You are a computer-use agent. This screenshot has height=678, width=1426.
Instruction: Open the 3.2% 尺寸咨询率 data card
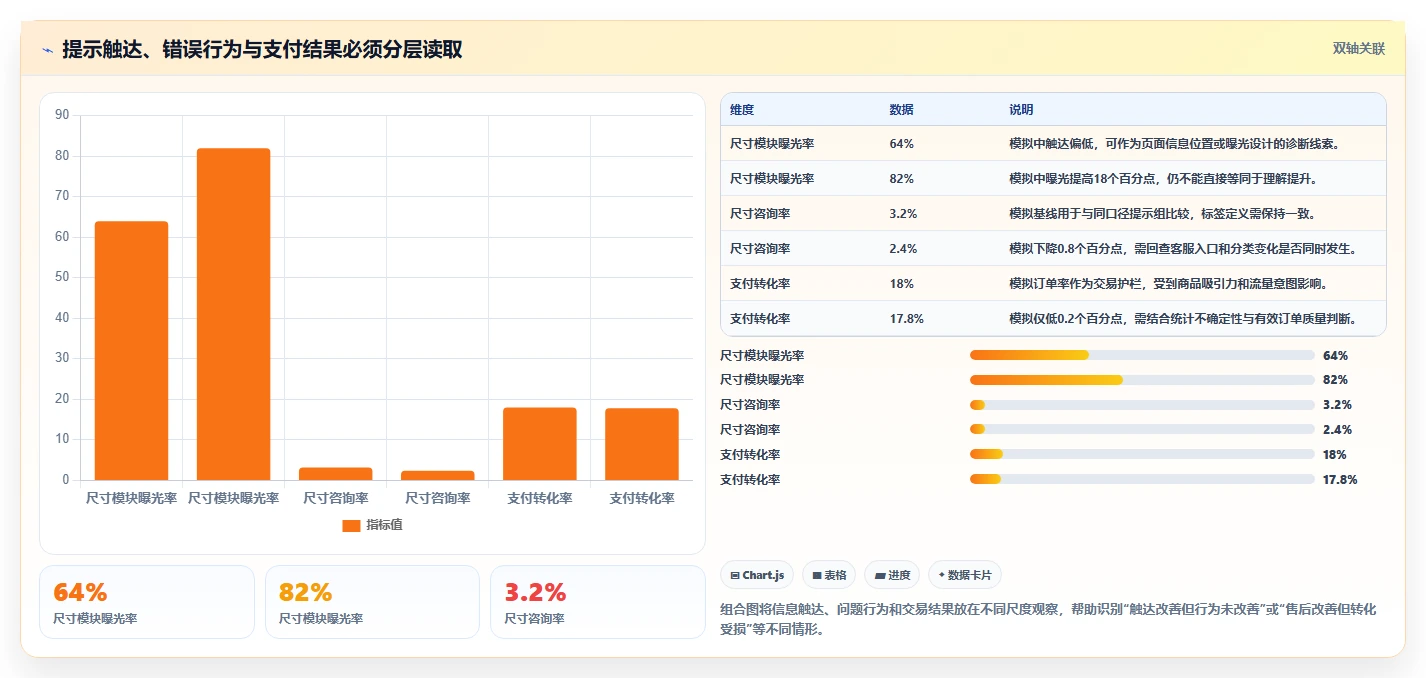point(598,602)
